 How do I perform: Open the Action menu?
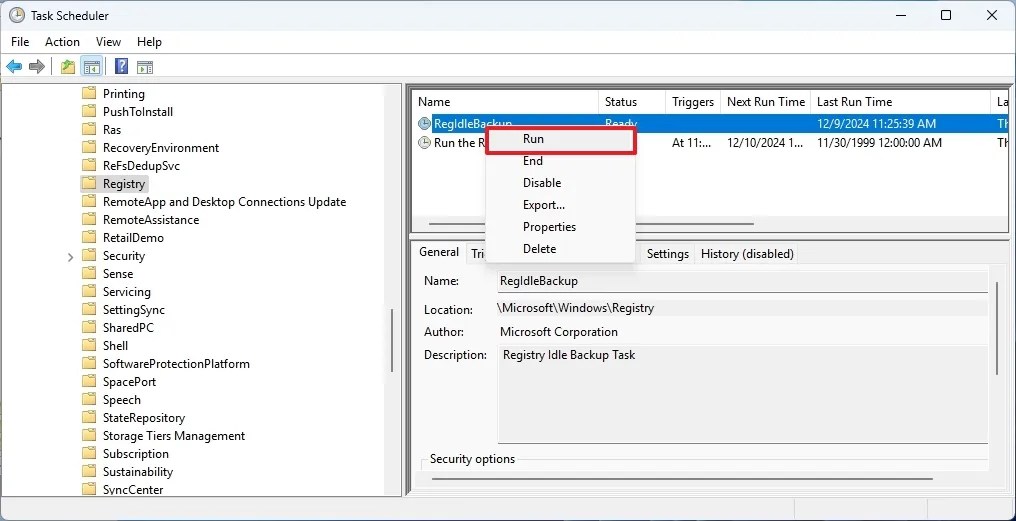point(62,41)
